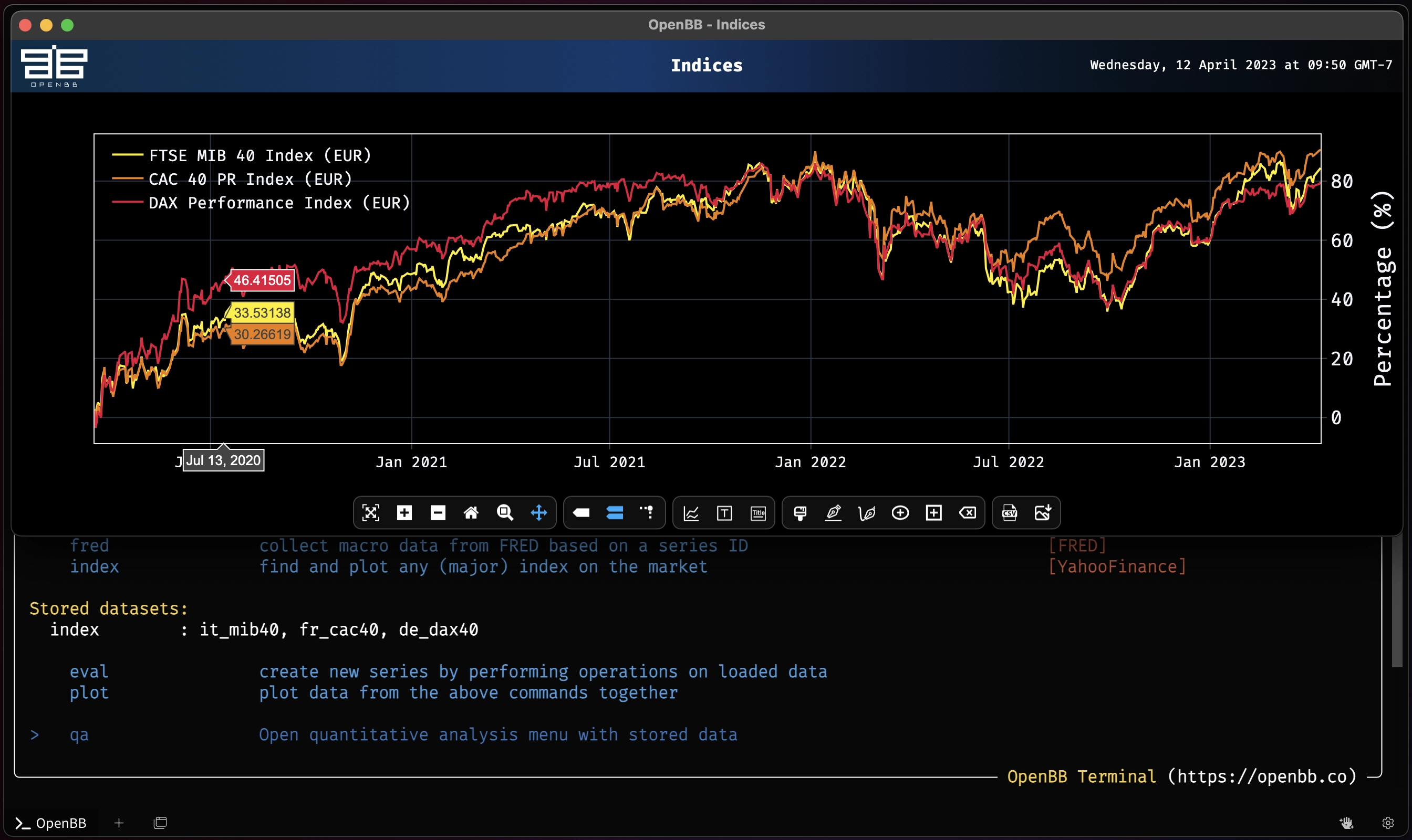Click the Jul 13, 2020 date tooltip
This screenshot has height=840, width=1412.
(x=223, y=460)
